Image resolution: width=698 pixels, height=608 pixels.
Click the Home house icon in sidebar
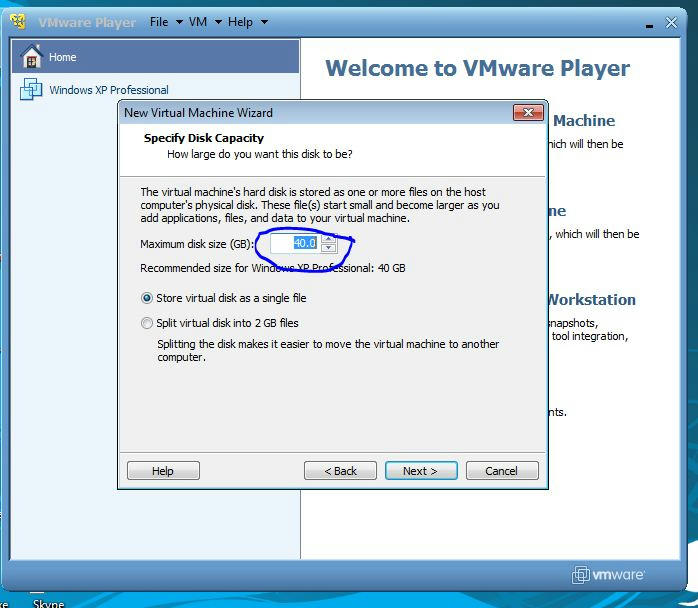click(31, 56)
